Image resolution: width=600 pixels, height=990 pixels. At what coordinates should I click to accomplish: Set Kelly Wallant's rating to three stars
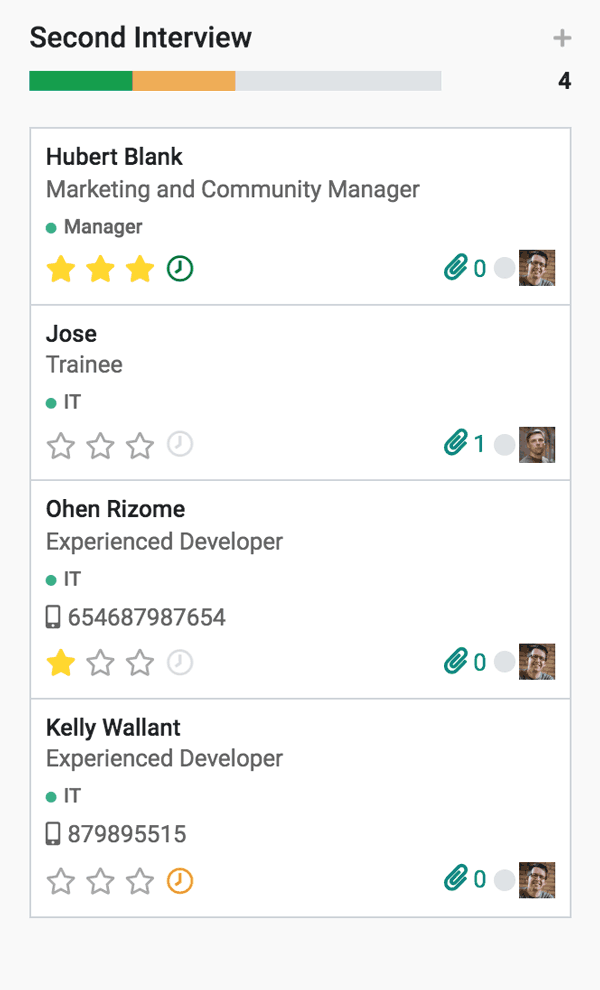tap(140, 881)
